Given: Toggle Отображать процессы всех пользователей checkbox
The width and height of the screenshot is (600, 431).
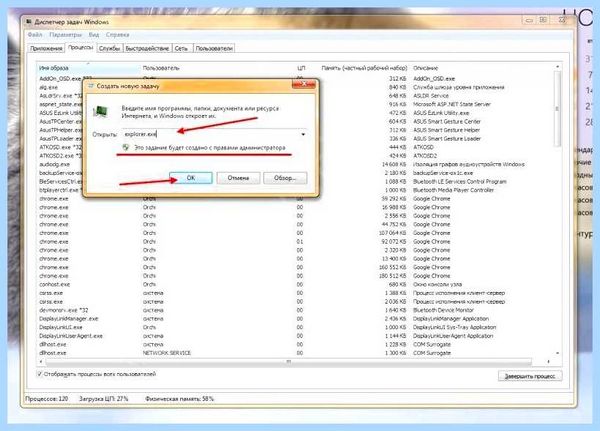Looking at the screenshot, I should click(39, 374).
